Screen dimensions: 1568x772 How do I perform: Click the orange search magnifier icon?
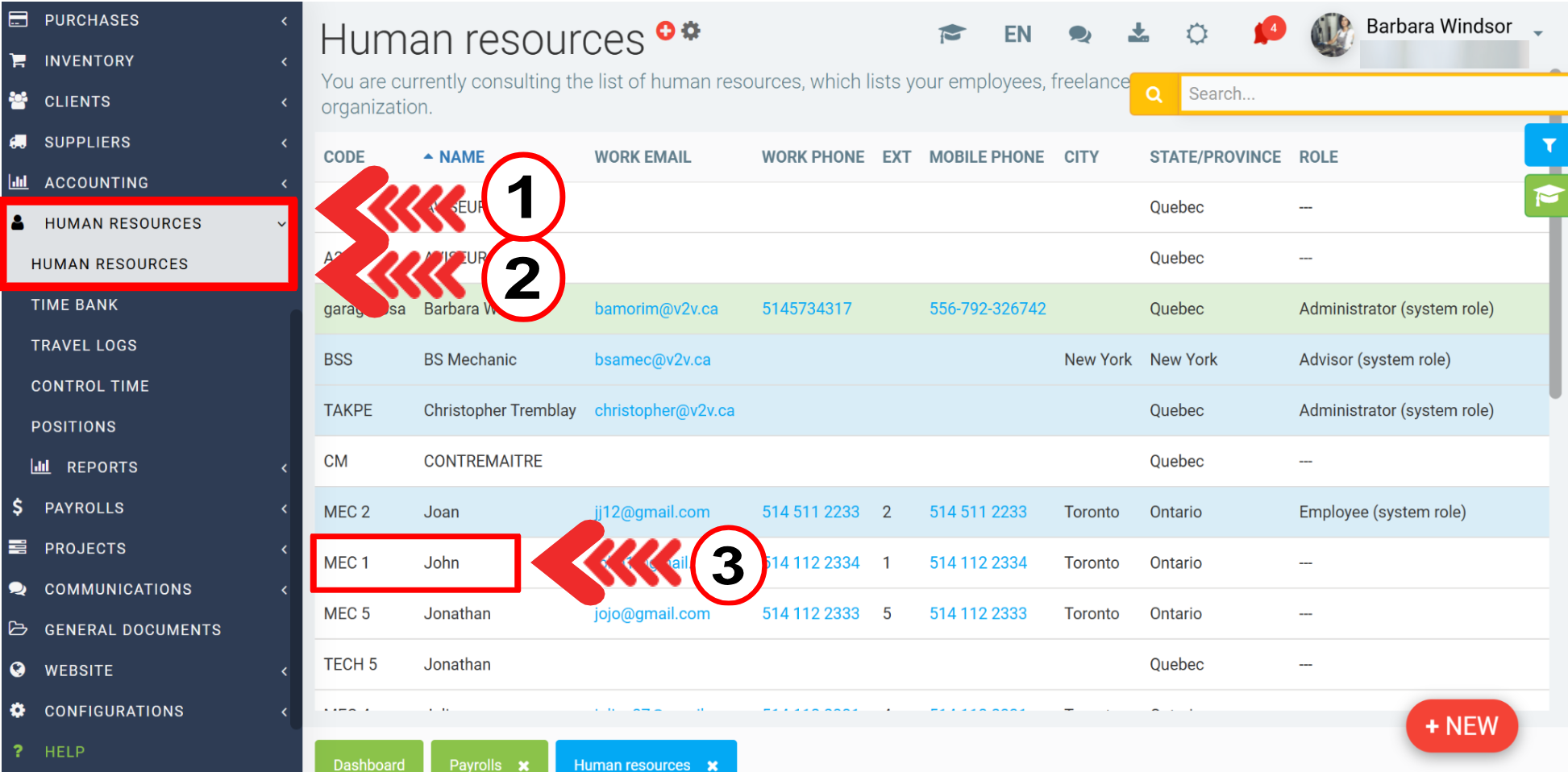coord(1154,94)
